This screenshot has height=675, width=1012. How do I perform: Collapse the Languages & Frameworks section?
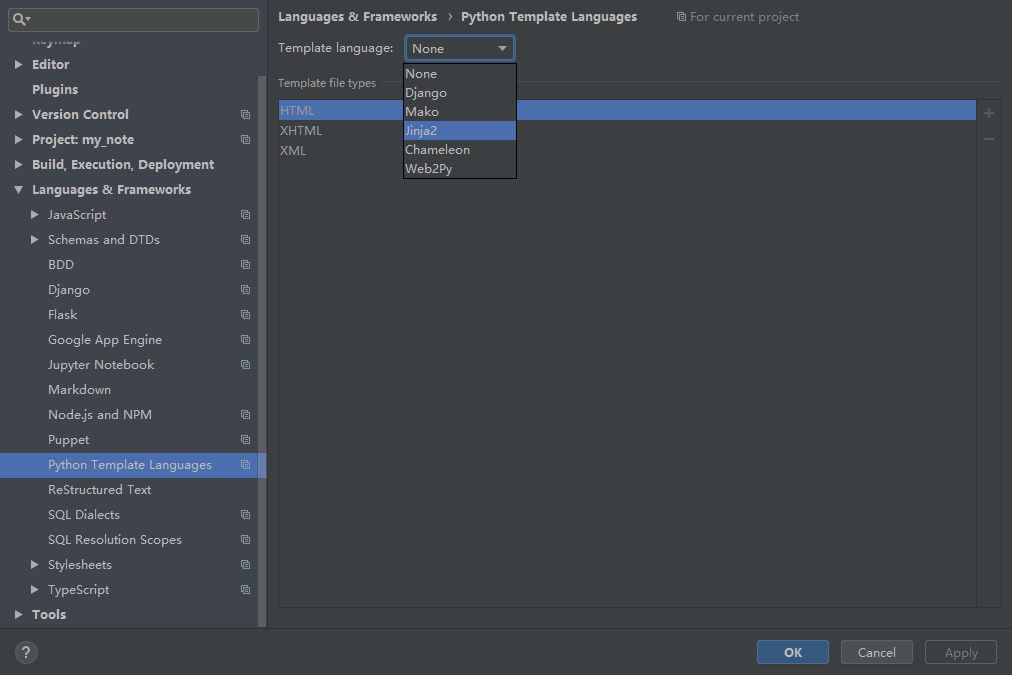tap(19, 190)
